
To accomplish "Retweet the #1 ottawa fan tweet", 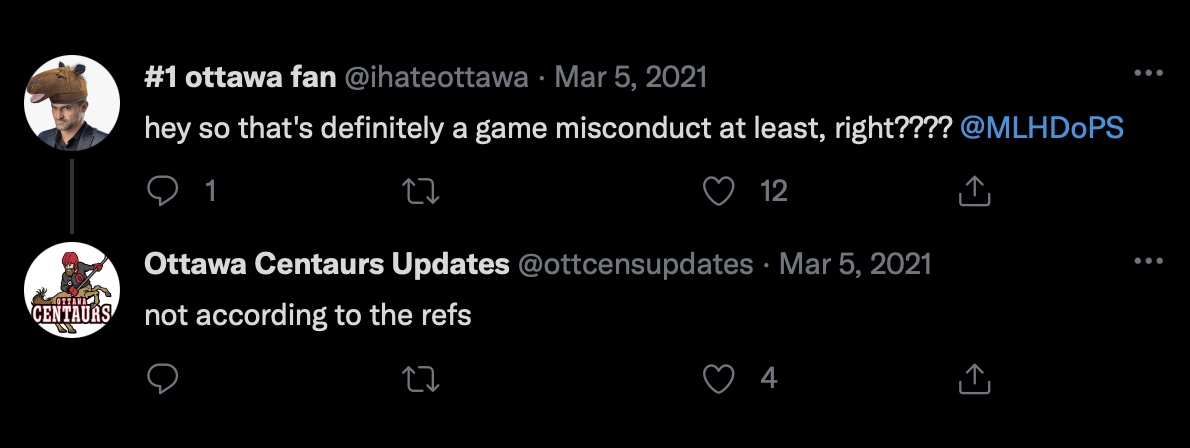I will 425,191.
